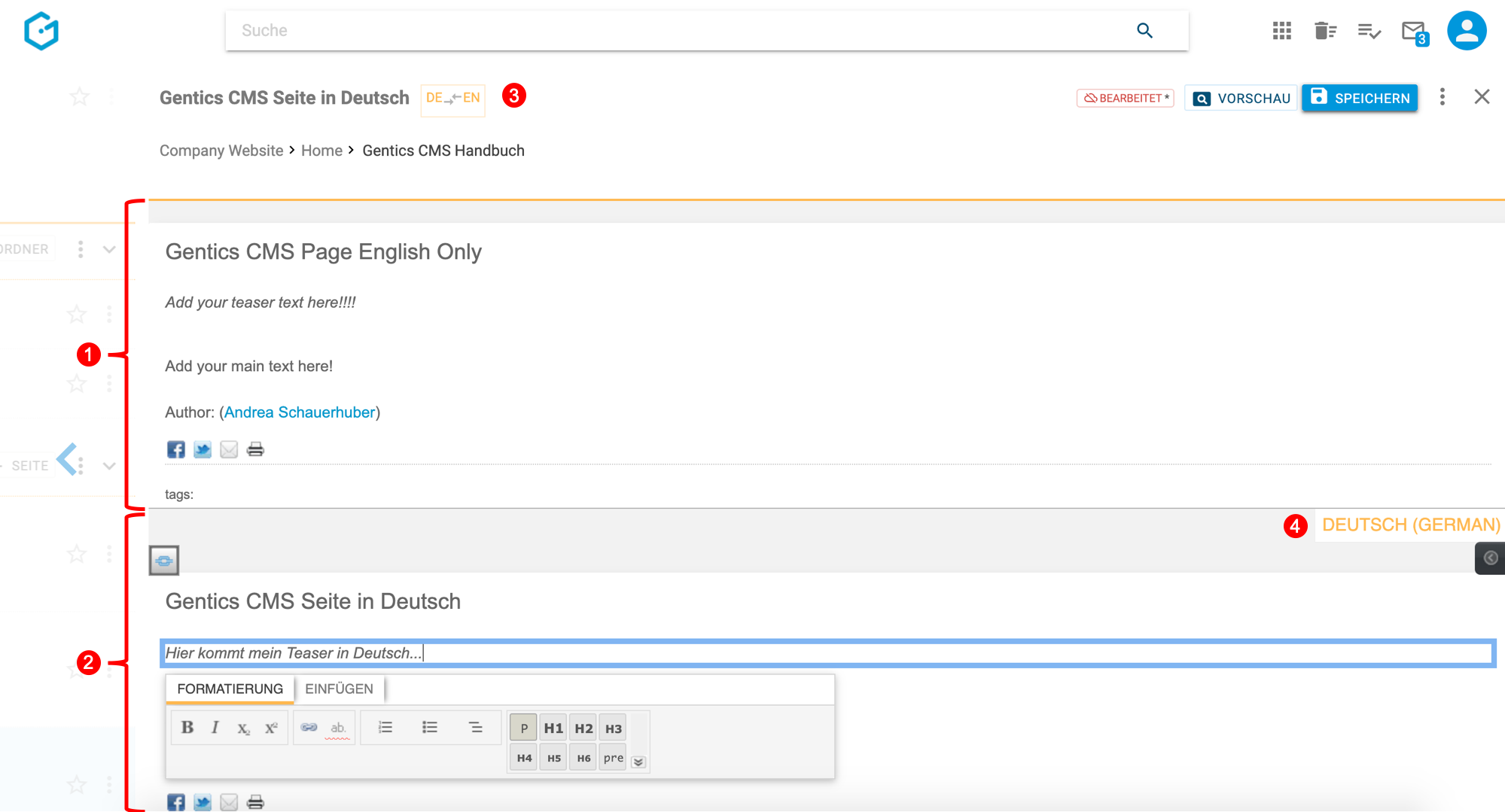Click the search magnifier icon
The image size is (1505, 812).
[1144, 31]
